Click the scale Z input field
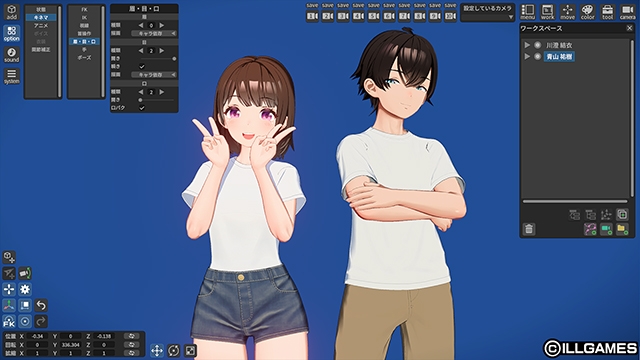This screenshot has height=360, width=640. pos(104,353)
